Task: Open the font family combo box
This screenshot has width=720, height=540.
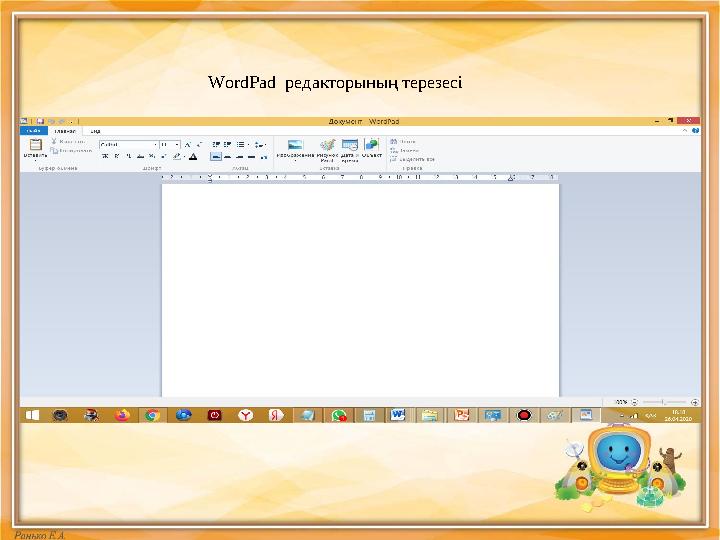Action: click(129, 145)
